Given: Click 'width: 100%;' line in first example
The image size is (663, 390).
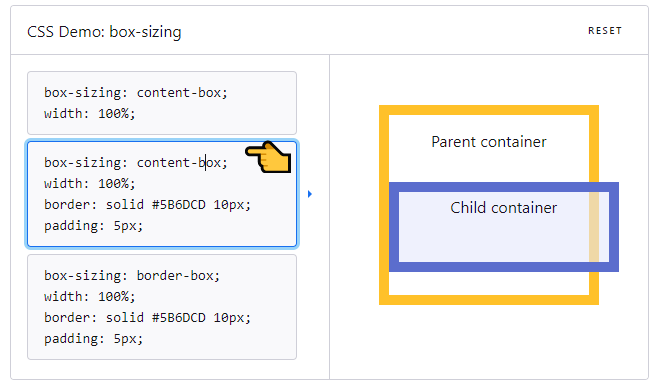Looking at the screenshot, I should [90, 114].
